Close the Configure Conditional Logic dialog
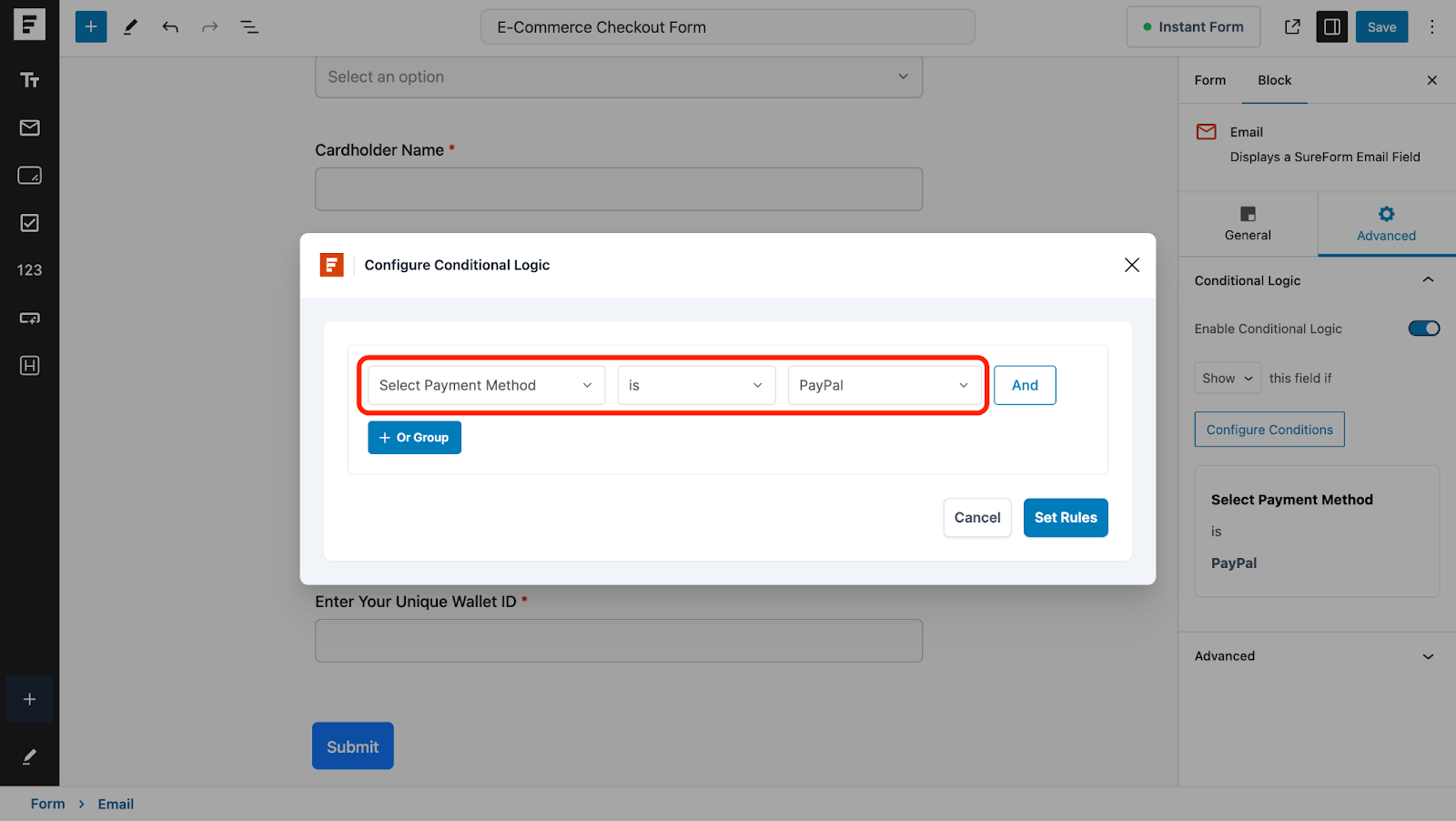The width and height of the screenshot is (1456, 821). 1131,265
